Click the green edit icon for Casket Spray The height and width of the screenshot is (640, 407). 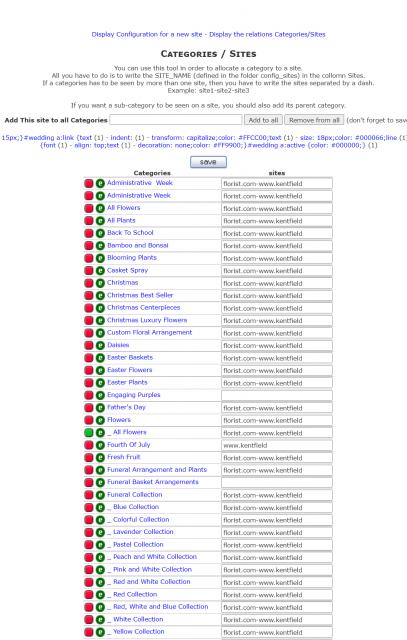pyautogui.click(x=100, y=271)
